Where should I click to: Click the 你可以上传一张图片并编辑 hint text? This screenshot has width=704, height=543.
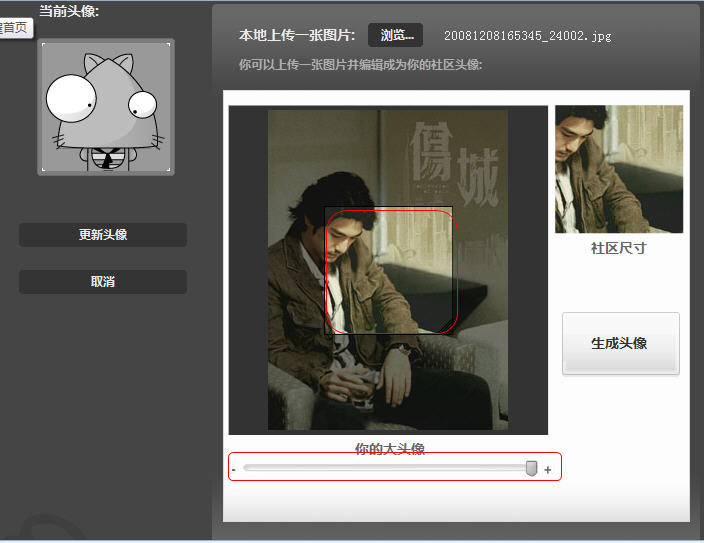tap(360, 65)
